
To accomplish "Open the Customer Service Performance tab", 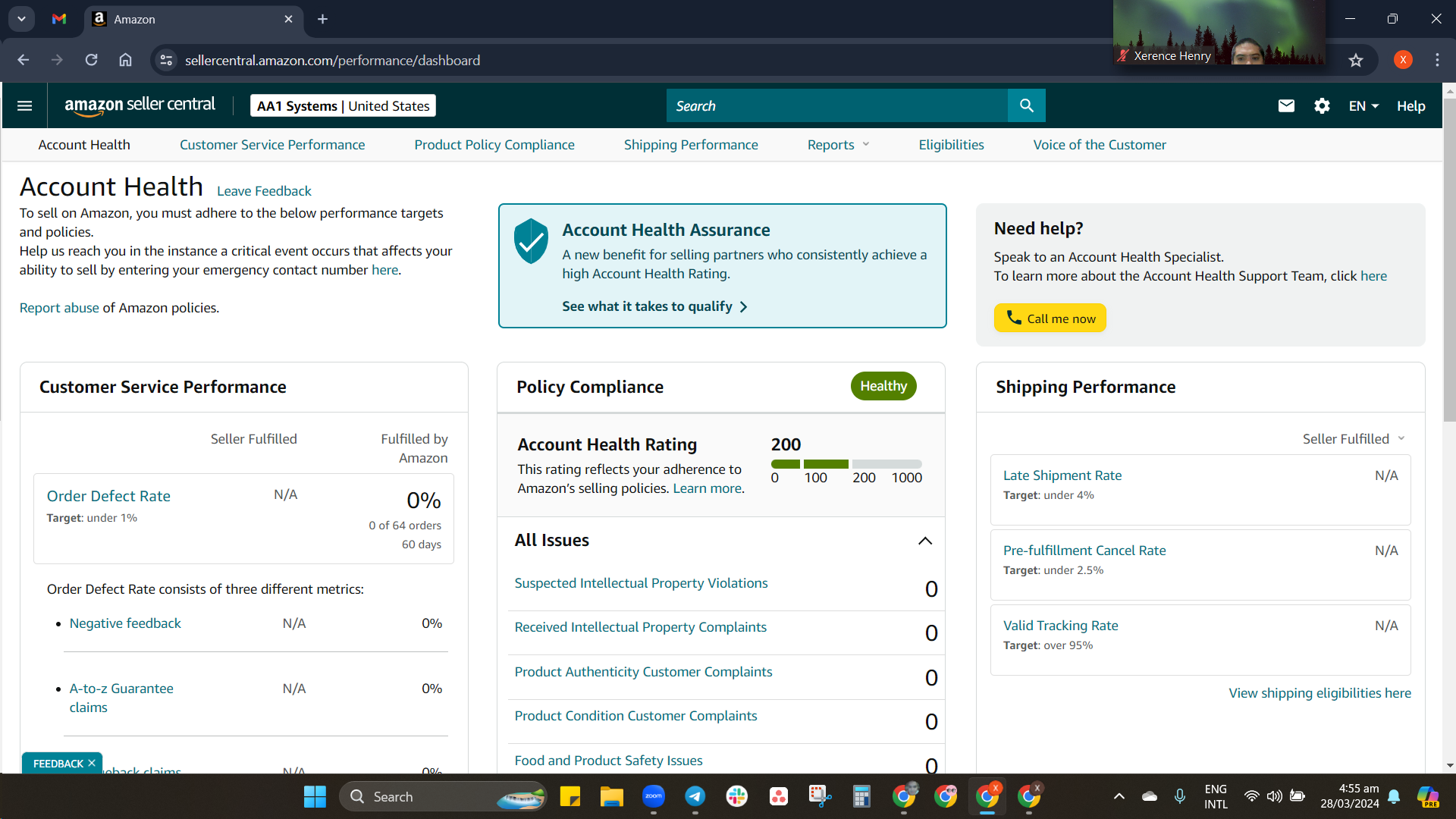I will (x=272, y=145).
